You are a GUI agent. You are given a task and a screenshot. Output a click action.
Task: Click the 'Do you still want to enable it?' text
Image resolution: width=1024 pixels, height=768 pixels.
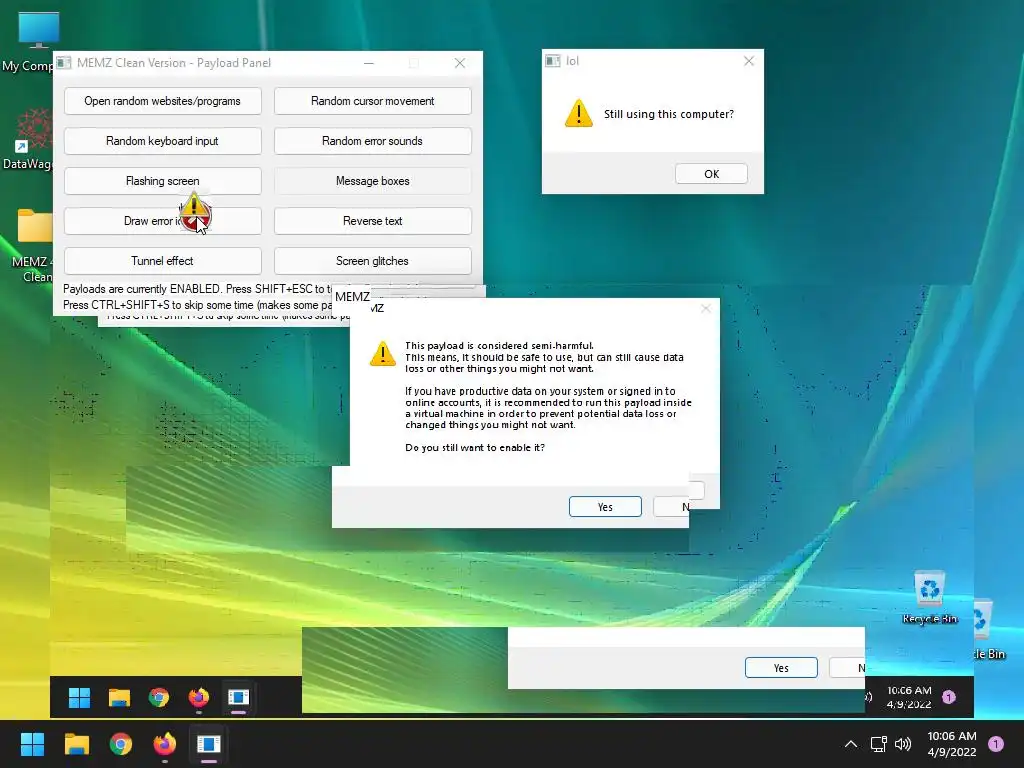coord(475,447)
